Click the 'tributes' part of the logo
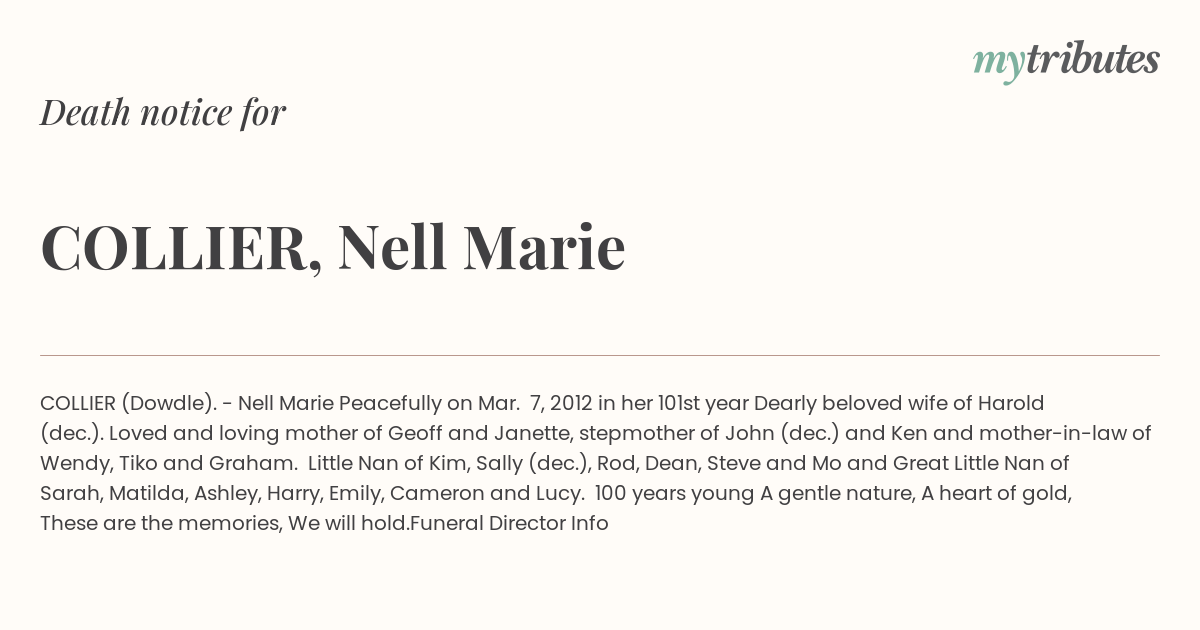 [1092, 59]
